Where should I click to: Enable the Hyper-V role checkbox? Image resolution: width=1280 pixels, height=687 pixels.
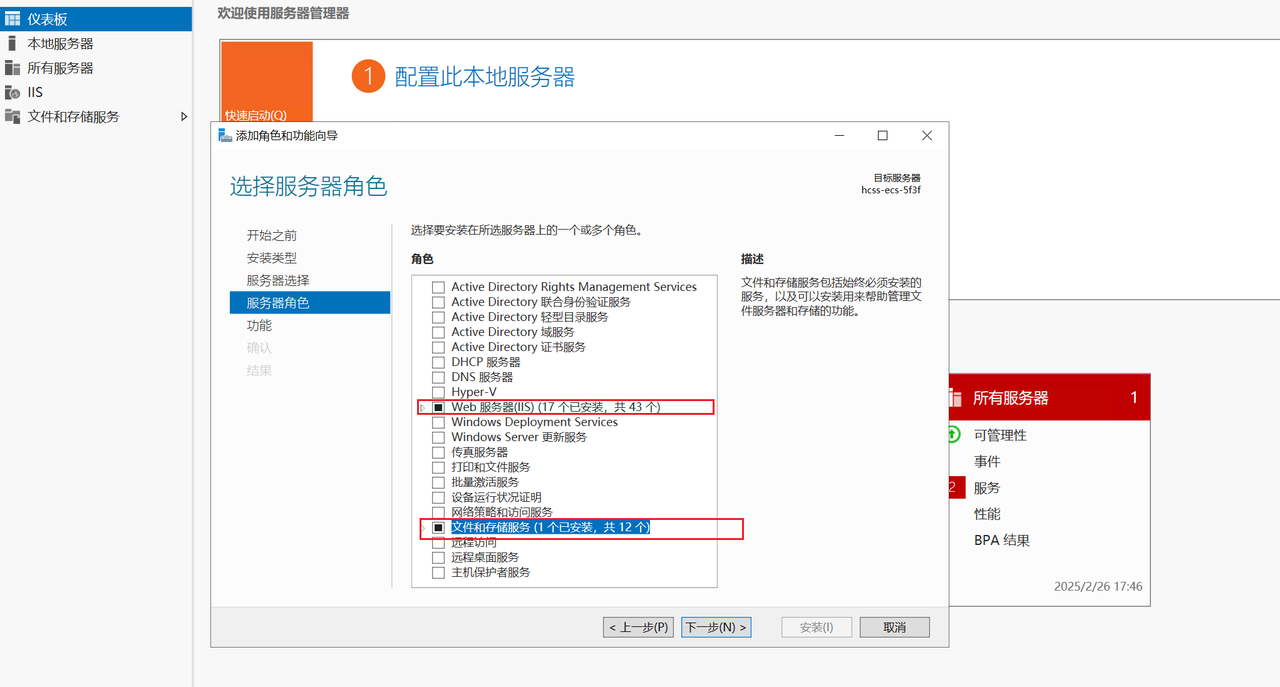pos(438,392)
